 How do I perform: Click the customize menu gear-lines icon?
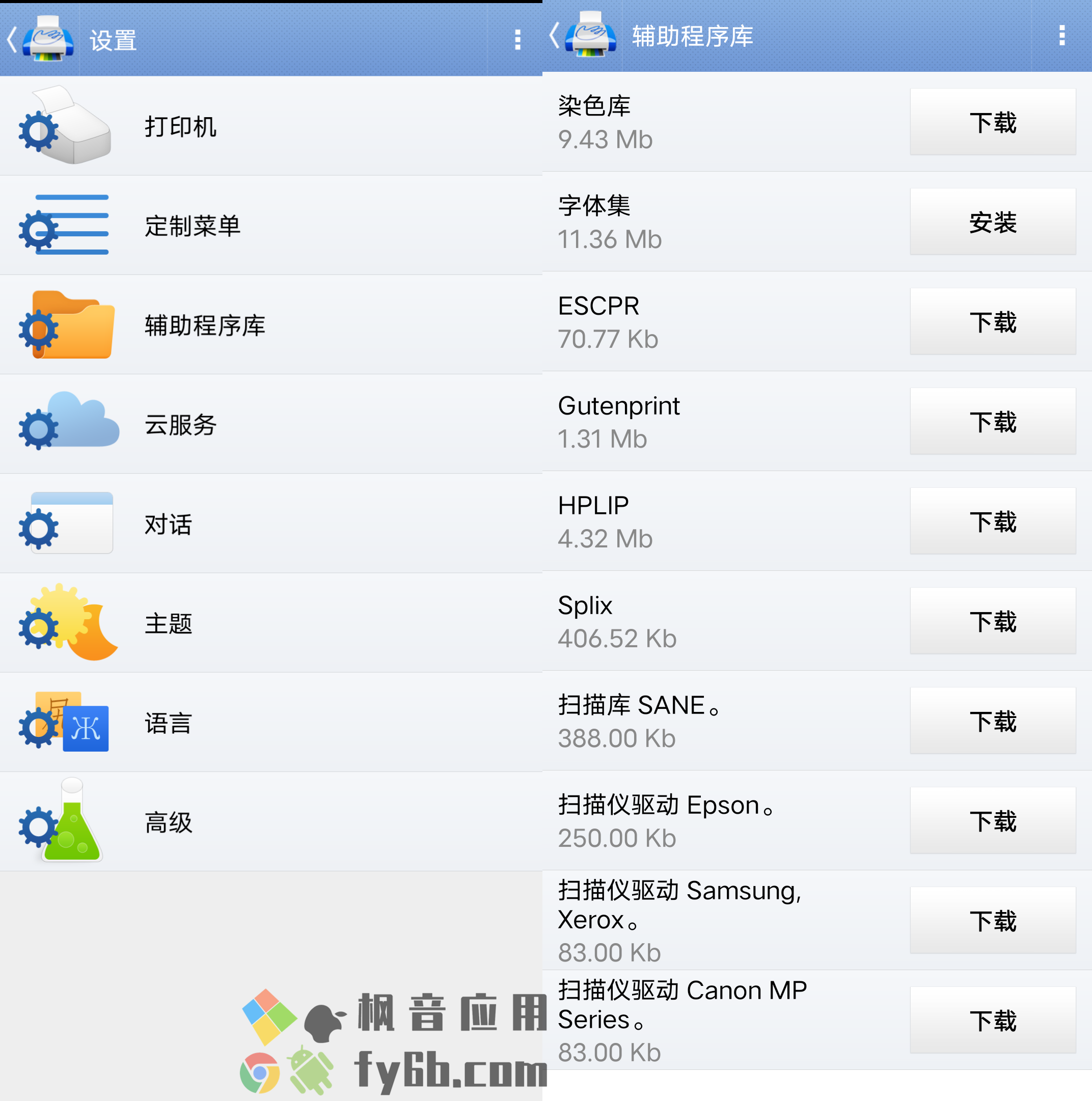click(x=64, y=225)
